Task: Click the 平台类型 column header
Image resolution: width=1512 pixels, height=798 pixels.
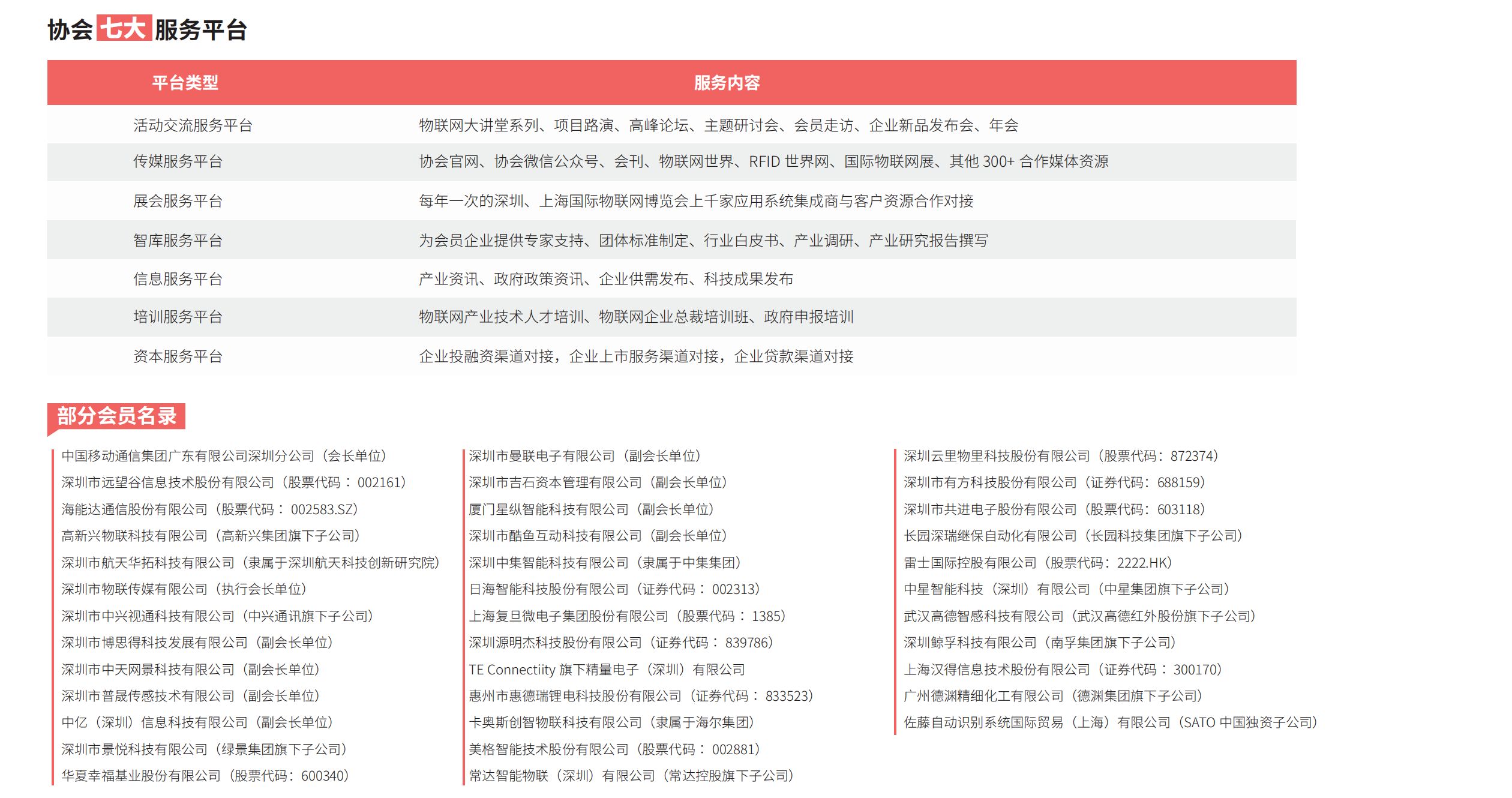Action: point(185,83)
